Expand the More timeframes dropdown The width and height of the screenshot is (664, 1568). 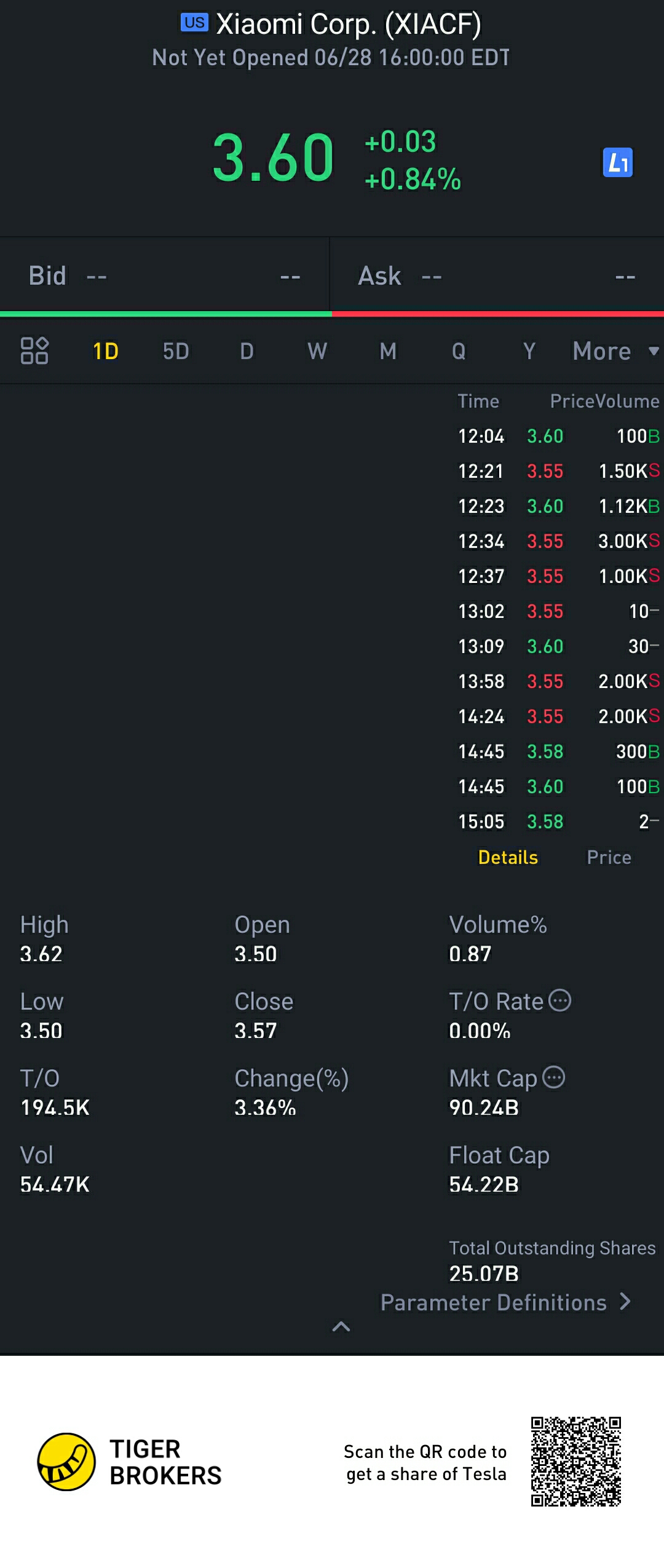click(615, 351)
